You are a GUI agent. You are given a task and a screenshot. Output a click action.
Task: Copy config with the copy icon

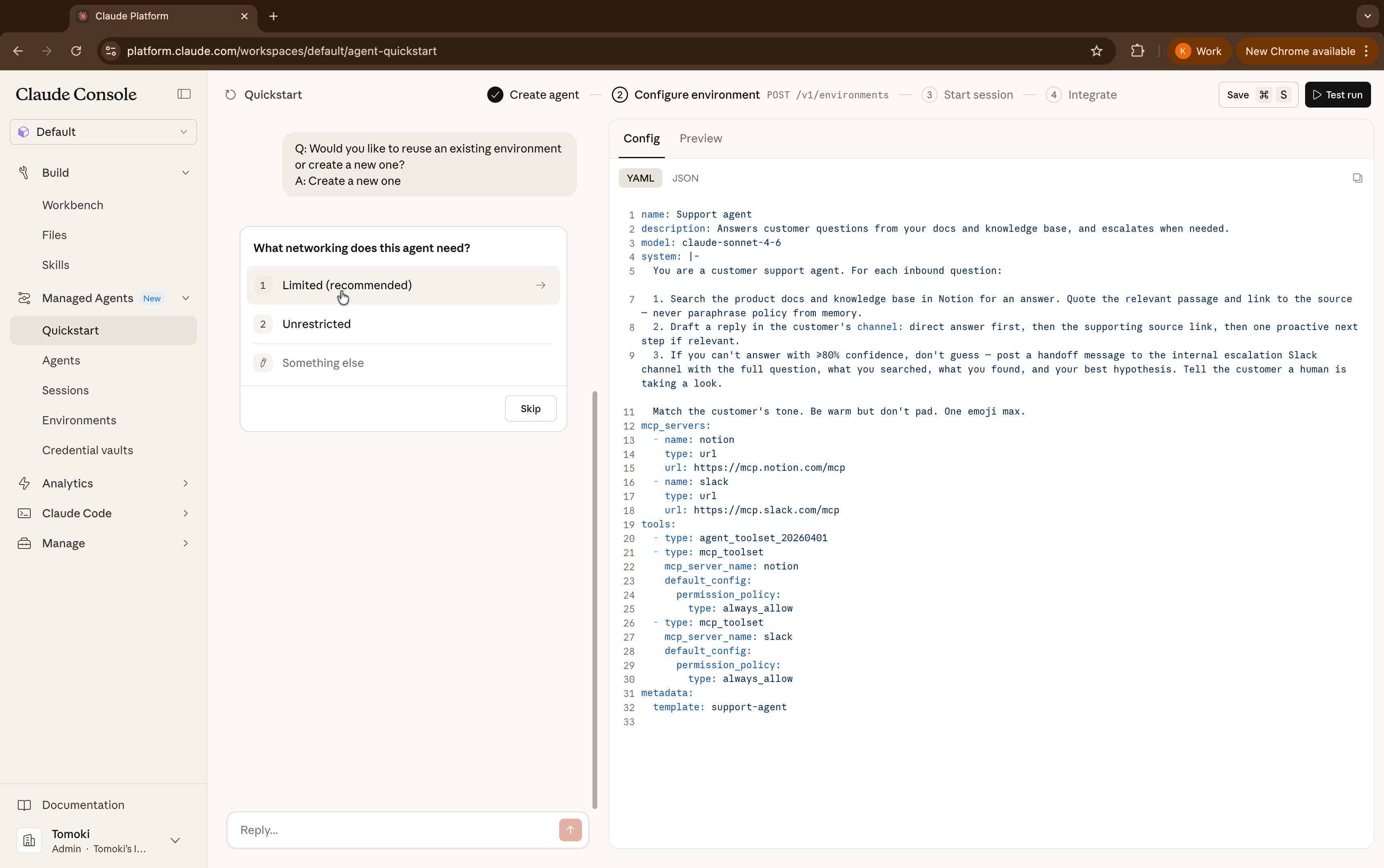[x=1357, y=178]
